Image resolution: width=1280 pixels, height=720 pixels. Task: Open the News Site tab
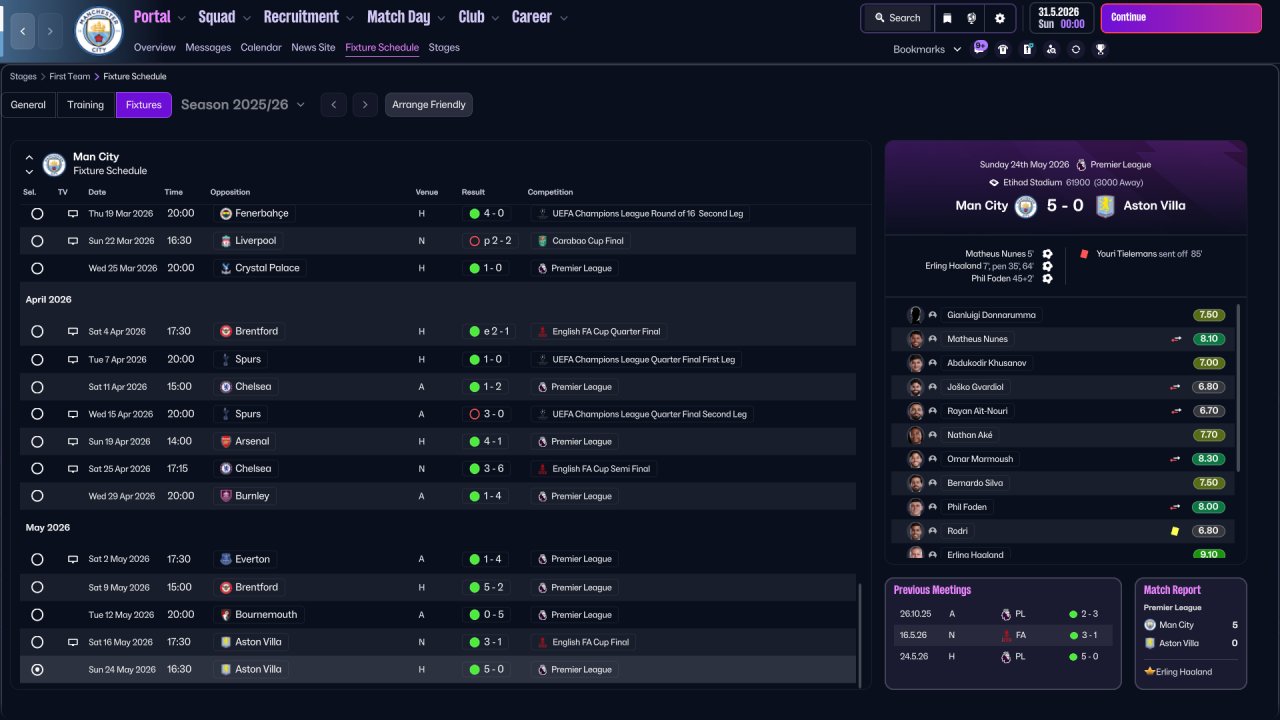(x=313, y=47)
